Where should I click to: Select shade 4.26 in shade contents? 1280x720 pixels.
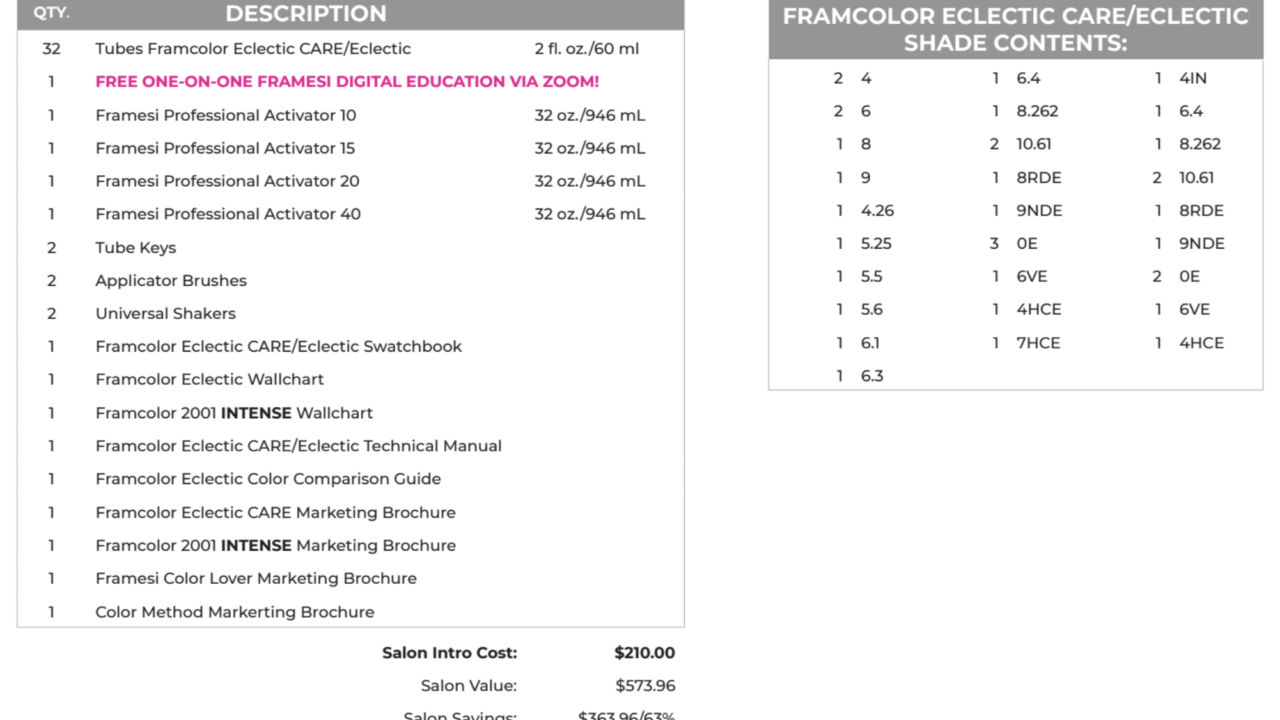coord(877,211)
